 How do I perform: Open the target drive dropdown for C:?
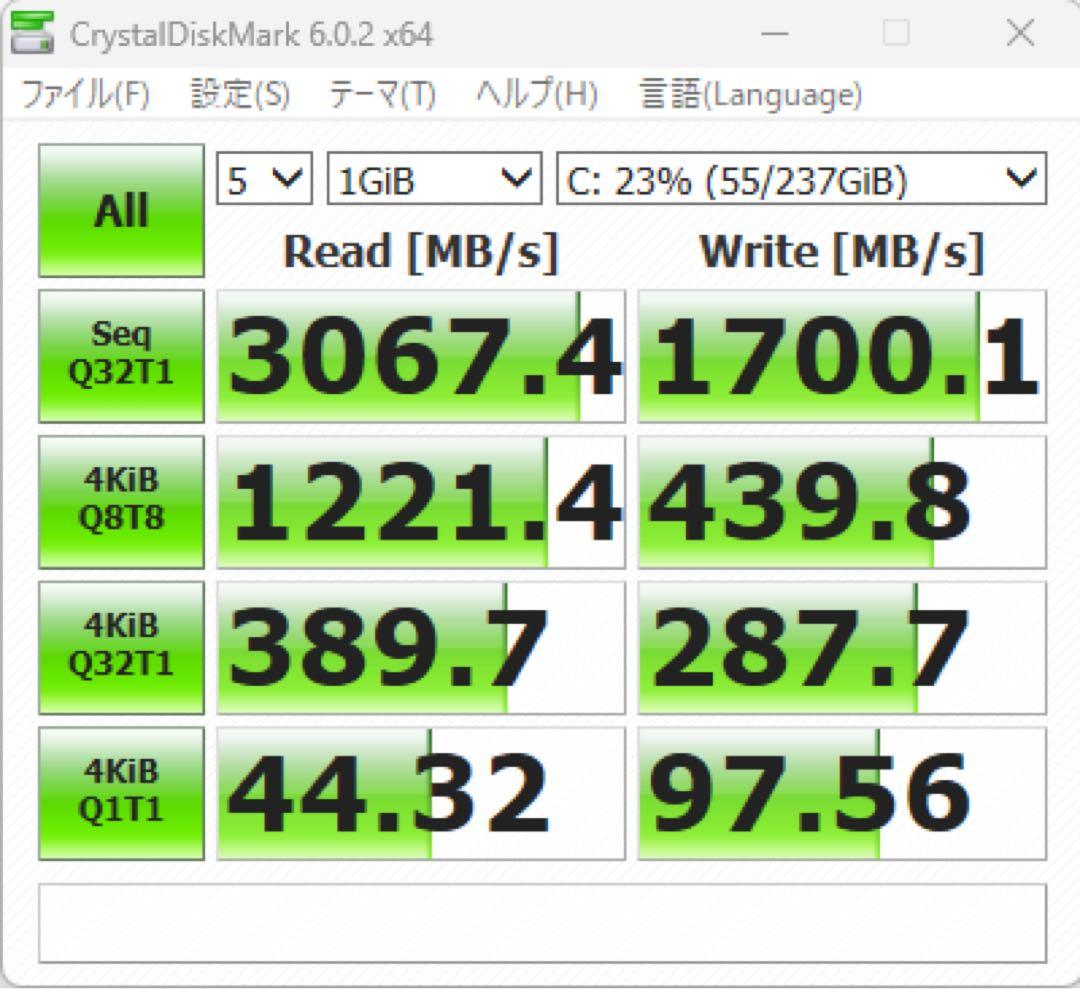coord(800,180)
